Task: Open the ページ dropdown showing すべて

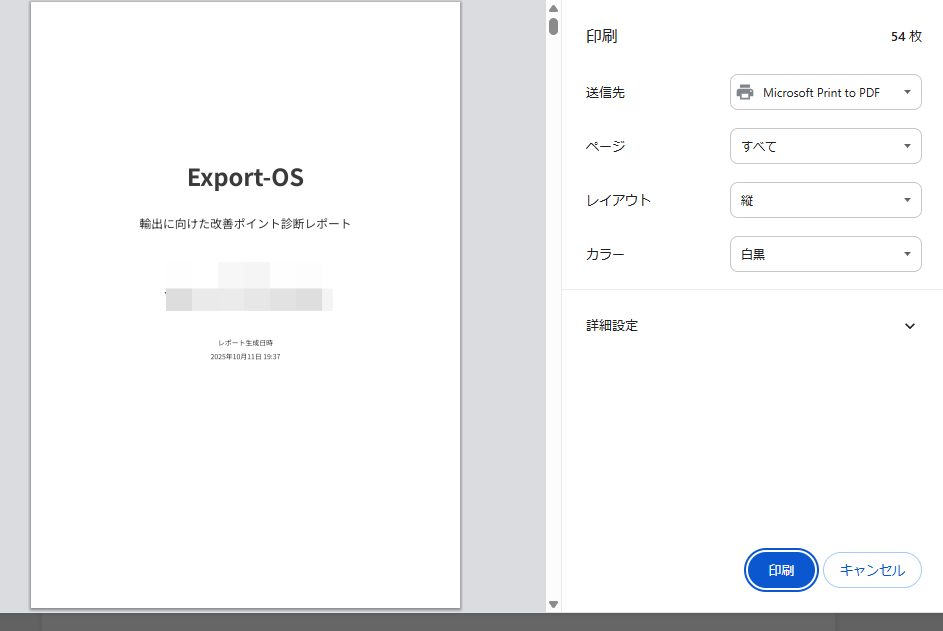Action: 825,146
